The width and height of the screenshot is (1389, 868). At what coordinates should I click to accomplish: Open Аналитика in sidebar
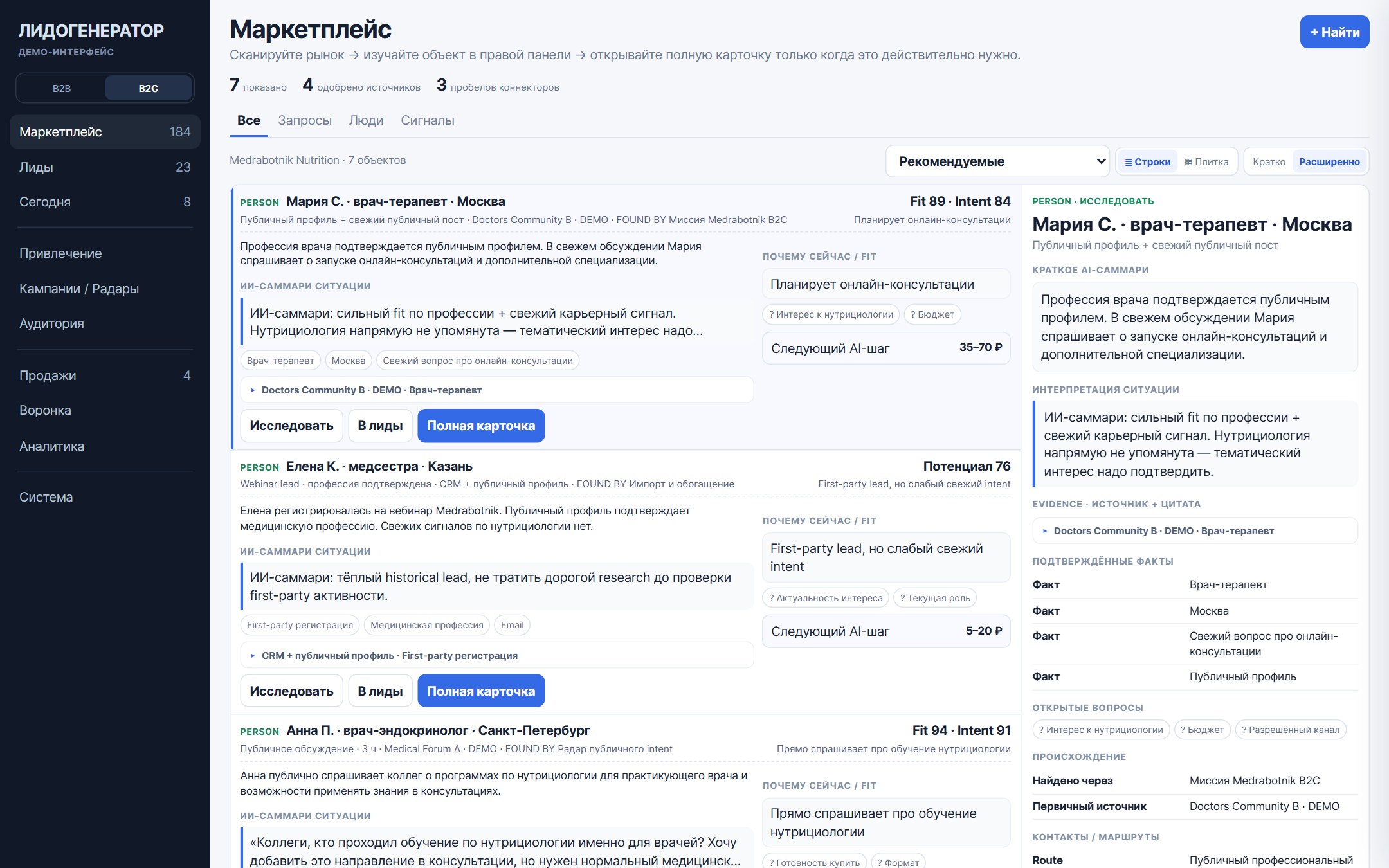point(105,446)
